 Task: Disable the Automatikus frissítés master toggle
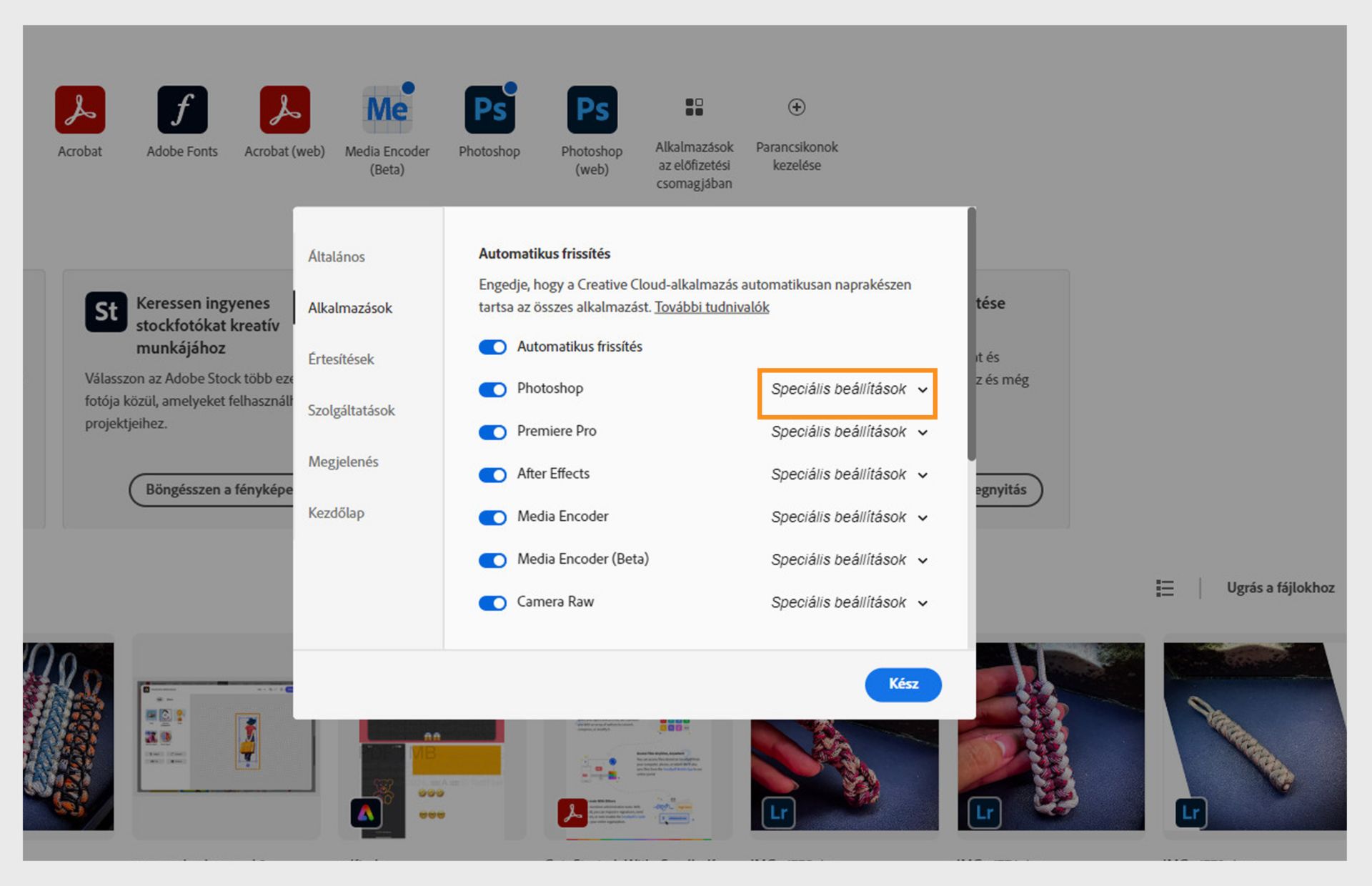point(492,347)
